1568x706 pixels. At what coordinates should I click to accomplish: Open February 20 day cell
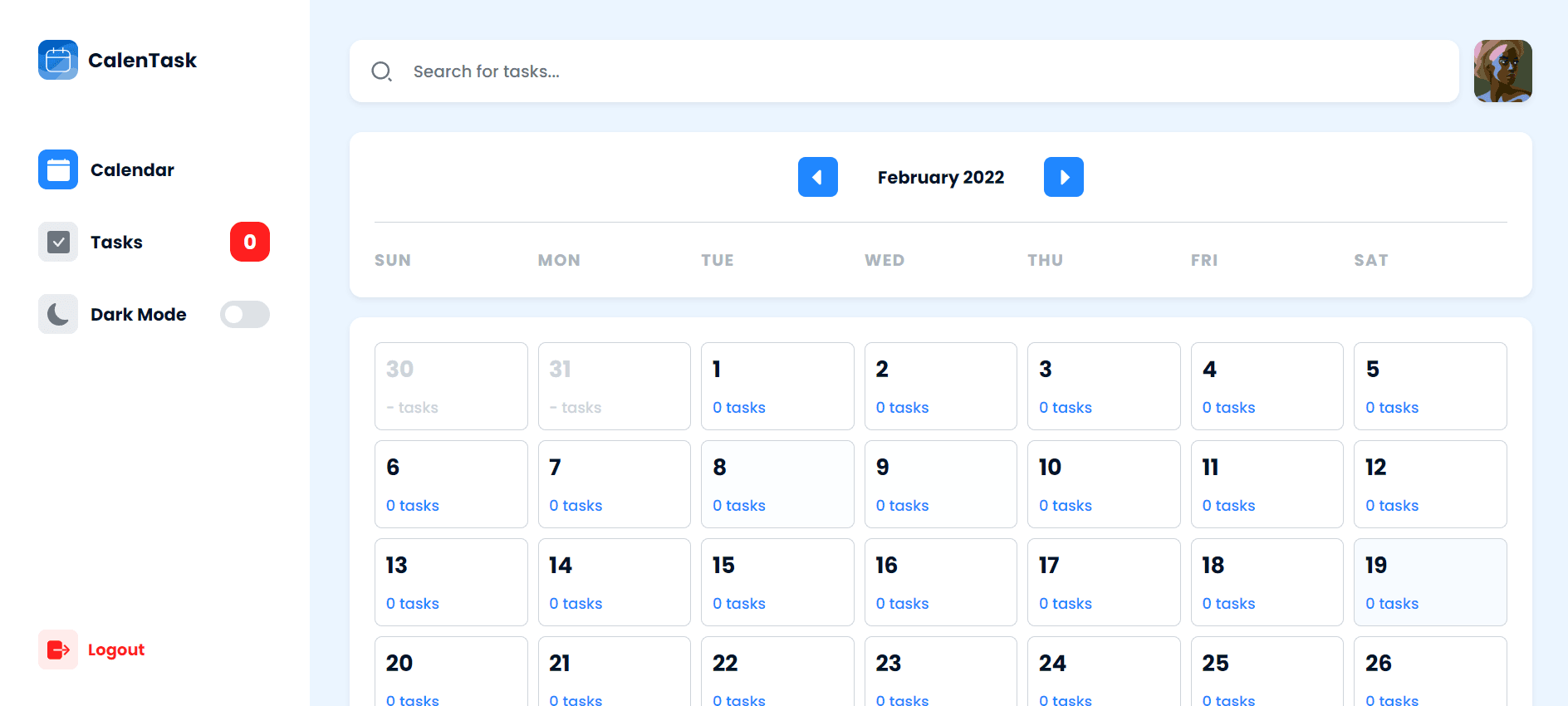(x=451, y=672)
